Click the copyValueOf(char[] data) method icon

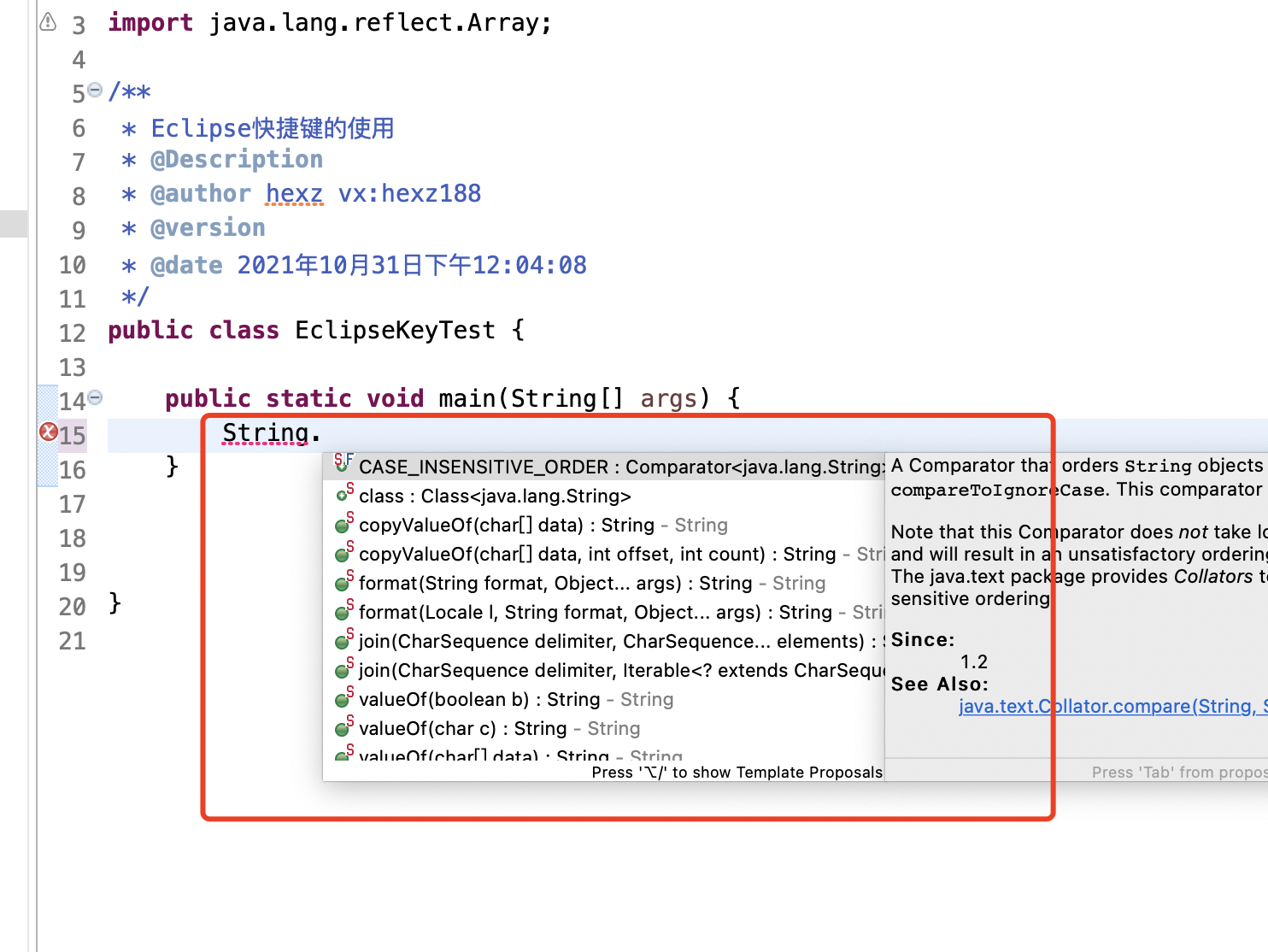click(x=343, y=526)
